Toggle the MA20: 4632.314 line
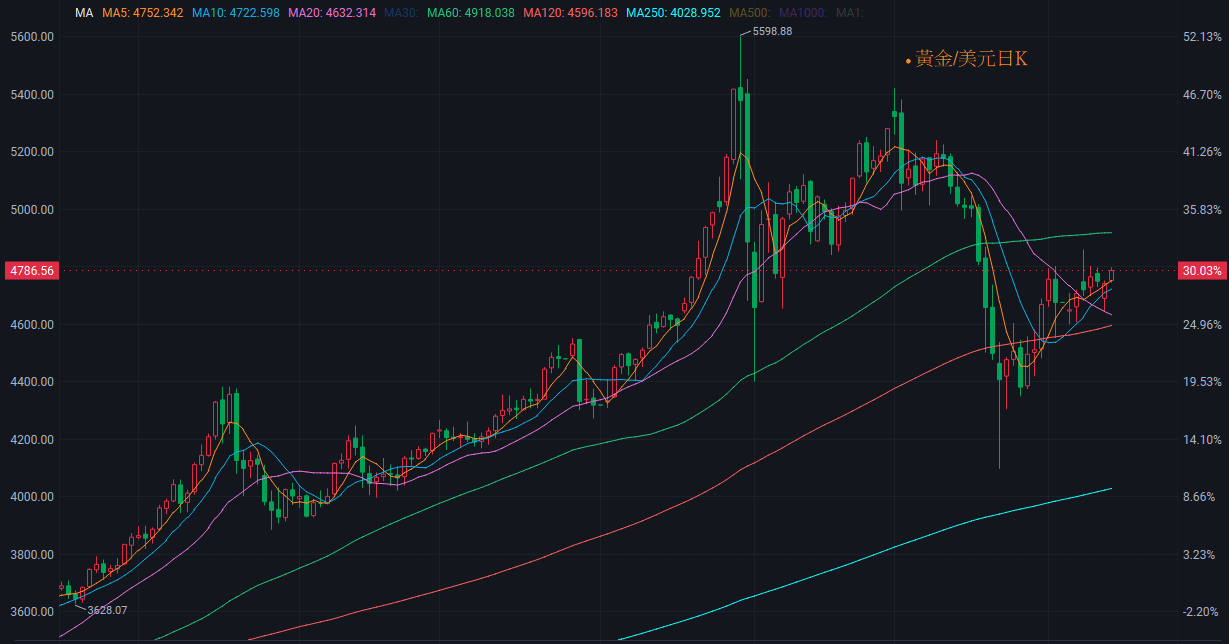 click(x=331, y=13)
